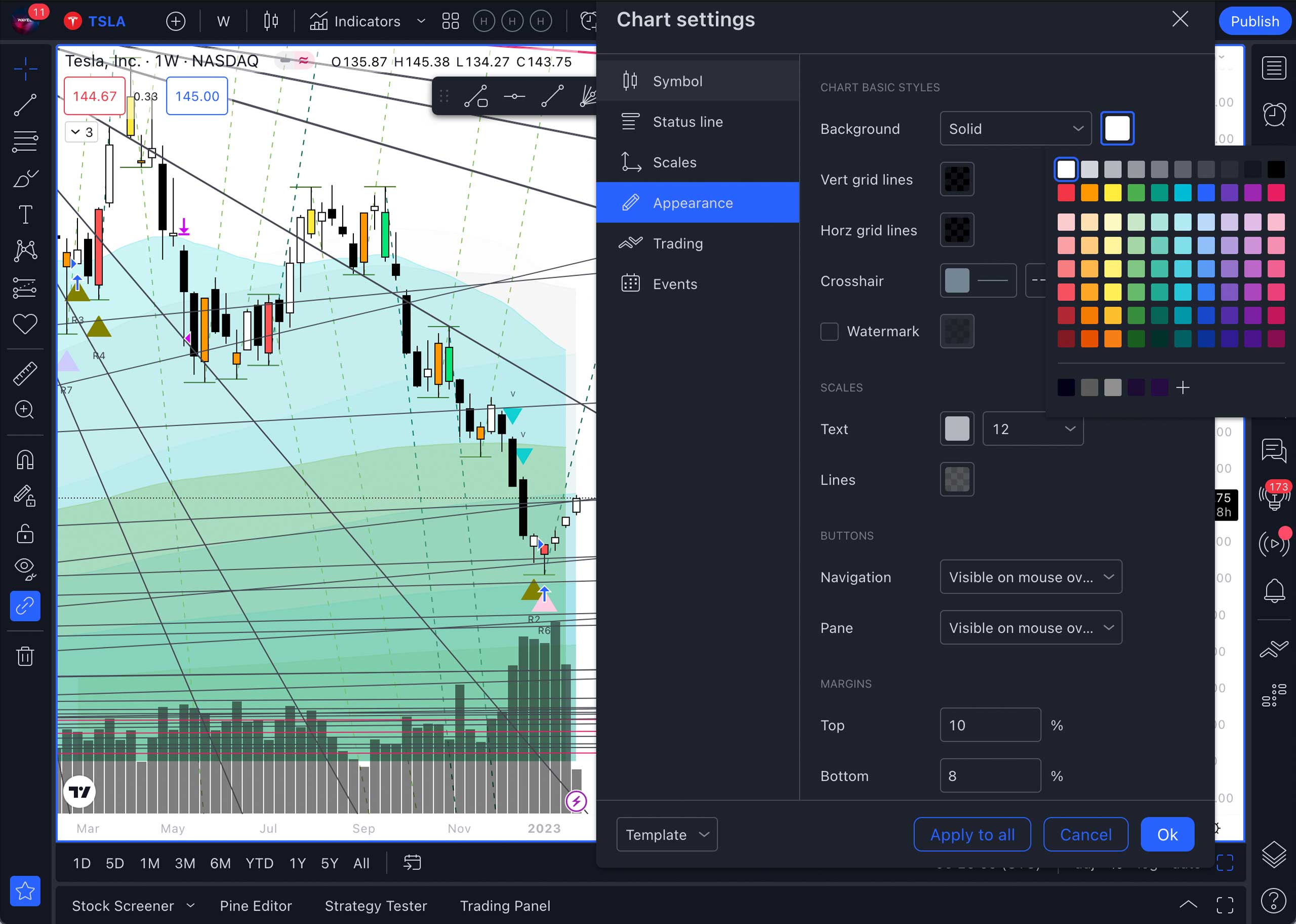Open the scales text size 12 dropdown
This screenshot has height=924, width=1296.
(x=1033, y=429)
